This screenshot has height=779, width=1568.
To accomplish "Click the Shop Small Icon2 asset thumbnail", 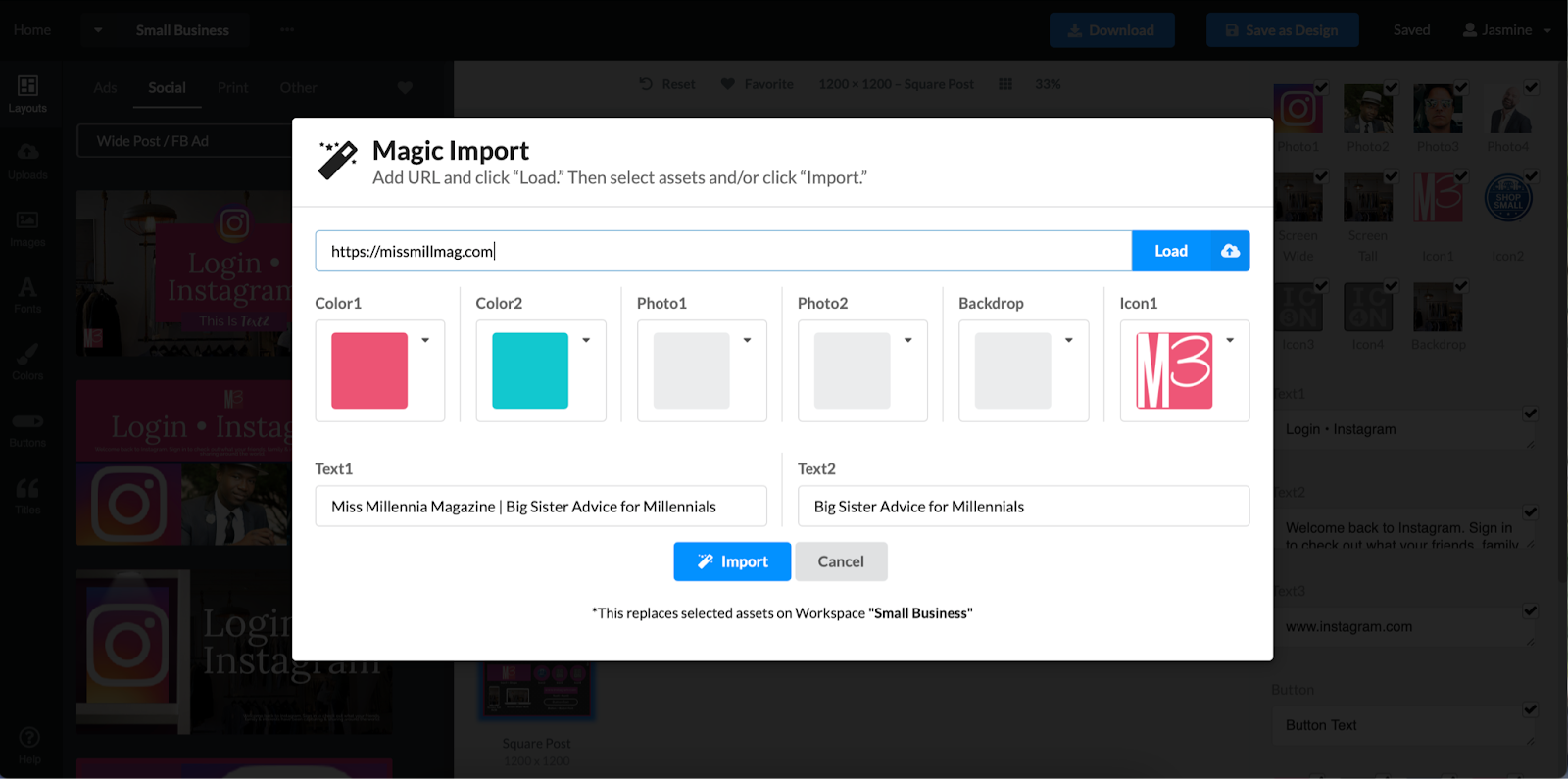I will (1508, 198).
